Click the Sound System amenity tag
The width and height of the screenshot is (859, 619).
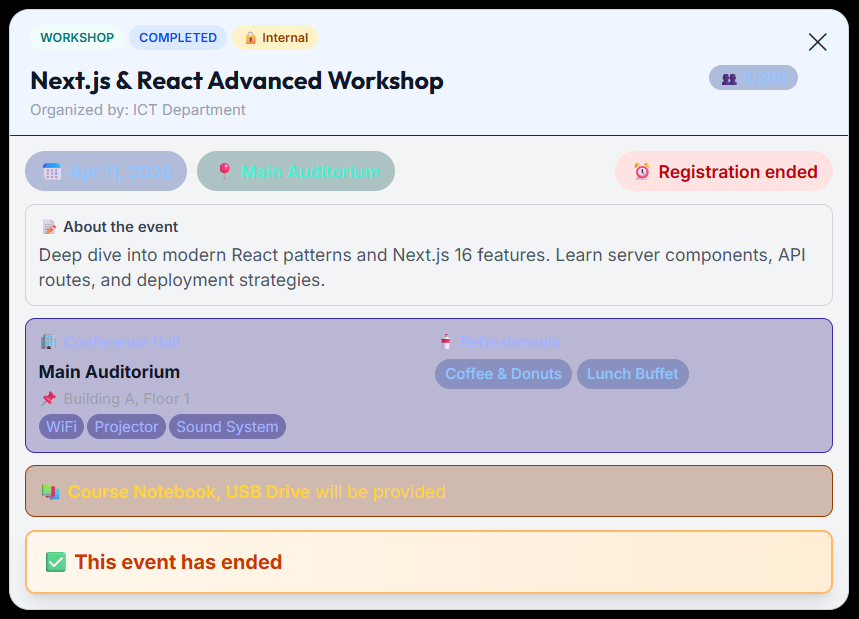pos(227,427)
